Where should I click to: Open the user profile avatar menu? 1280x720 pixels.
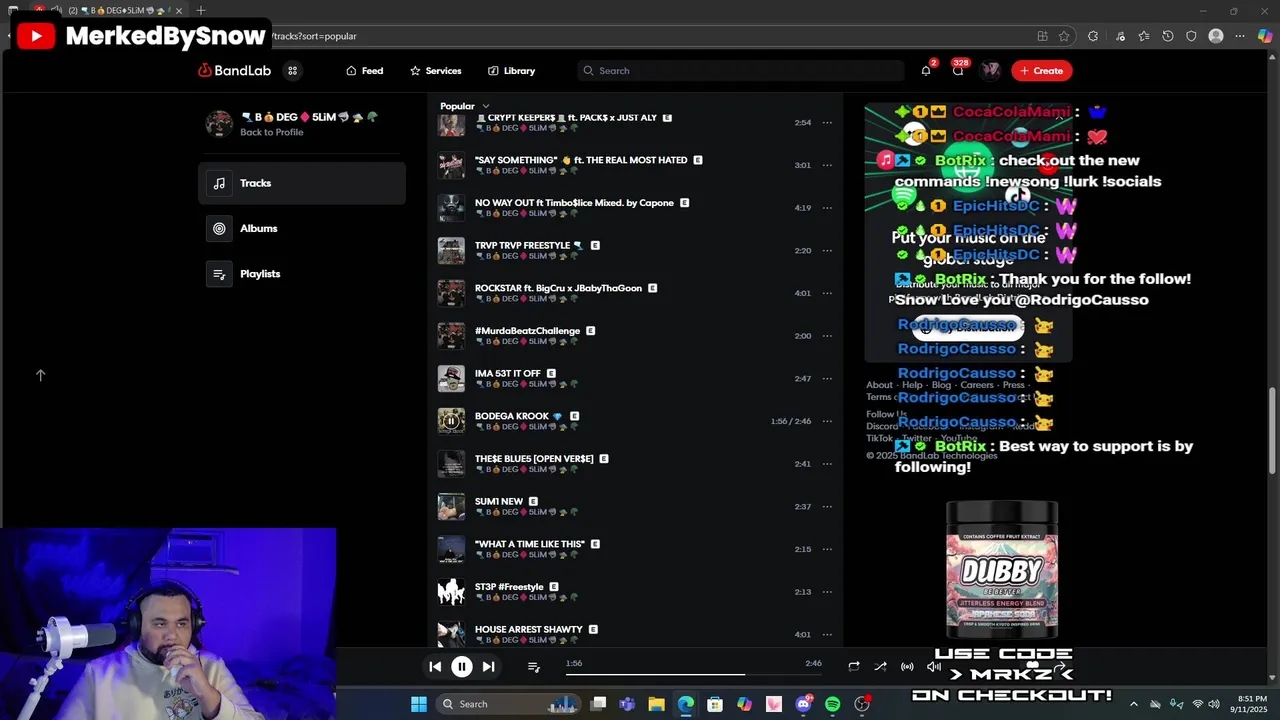(x=990, y=70)
